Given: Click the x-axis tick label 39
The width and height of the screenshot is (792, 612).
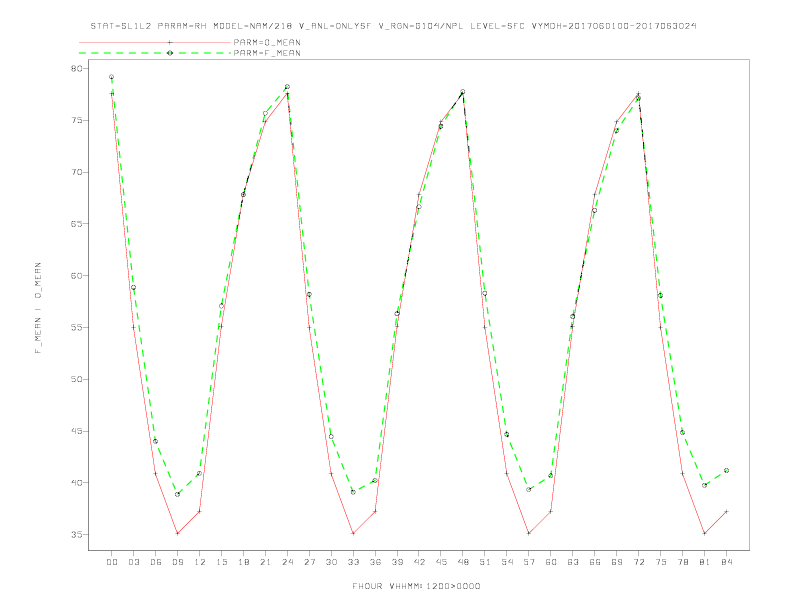Looking at the screenshot, I should tap(397, 562).
